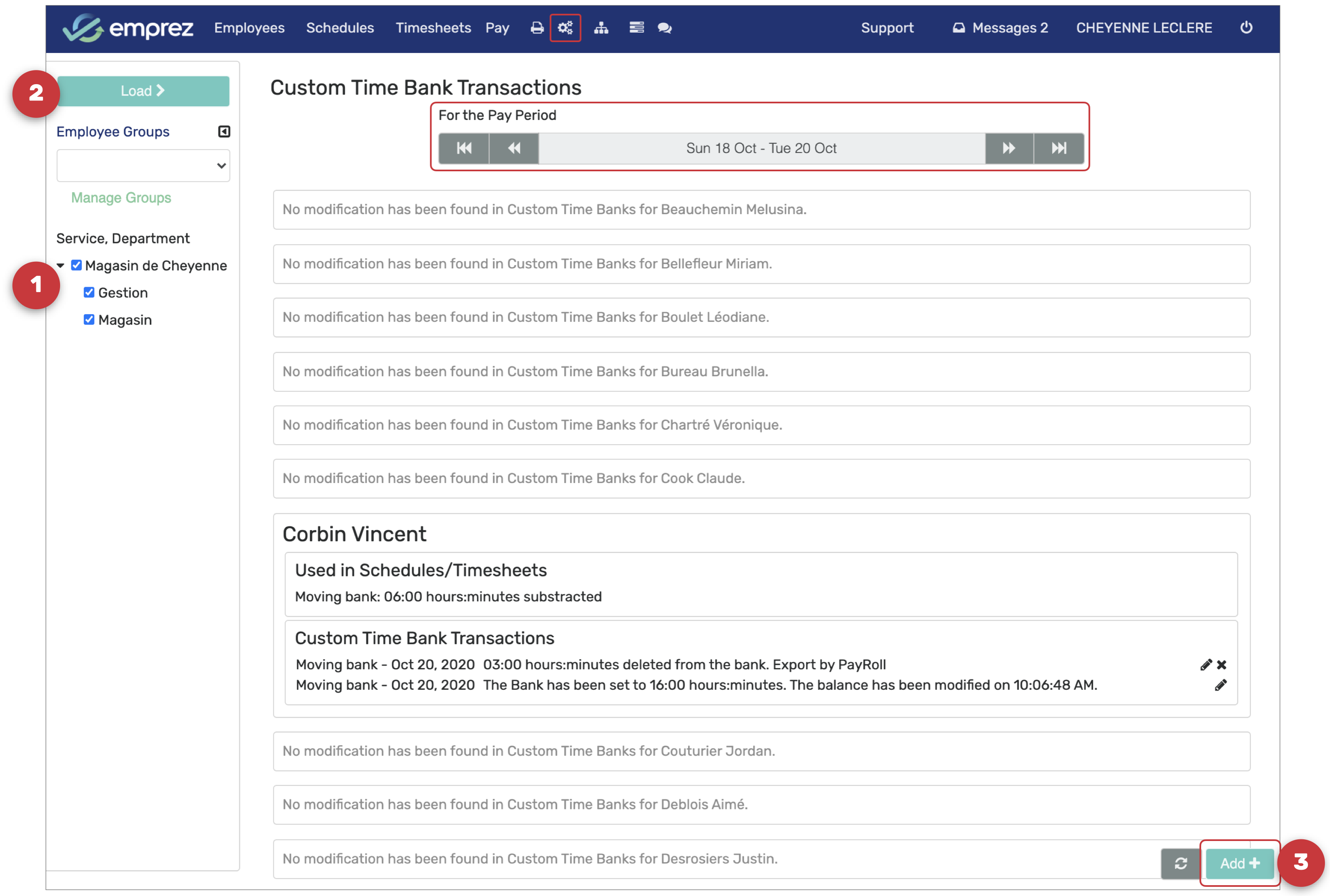Uncheck the Magasin de Cheyenne checkbox
The image size is (1330, 896).
77,265
